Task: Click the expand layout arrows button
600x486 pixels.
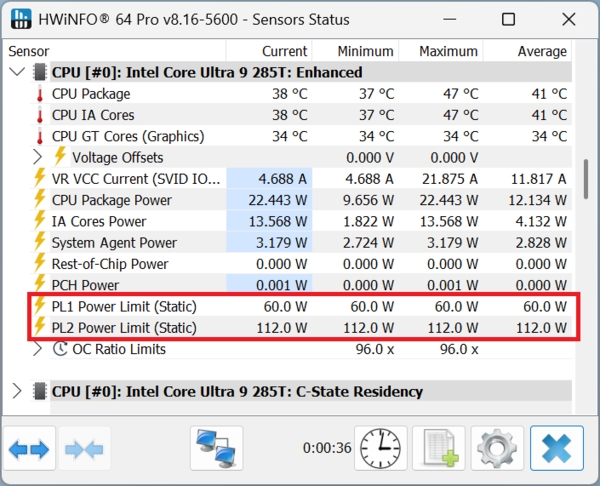Action: 29,448
